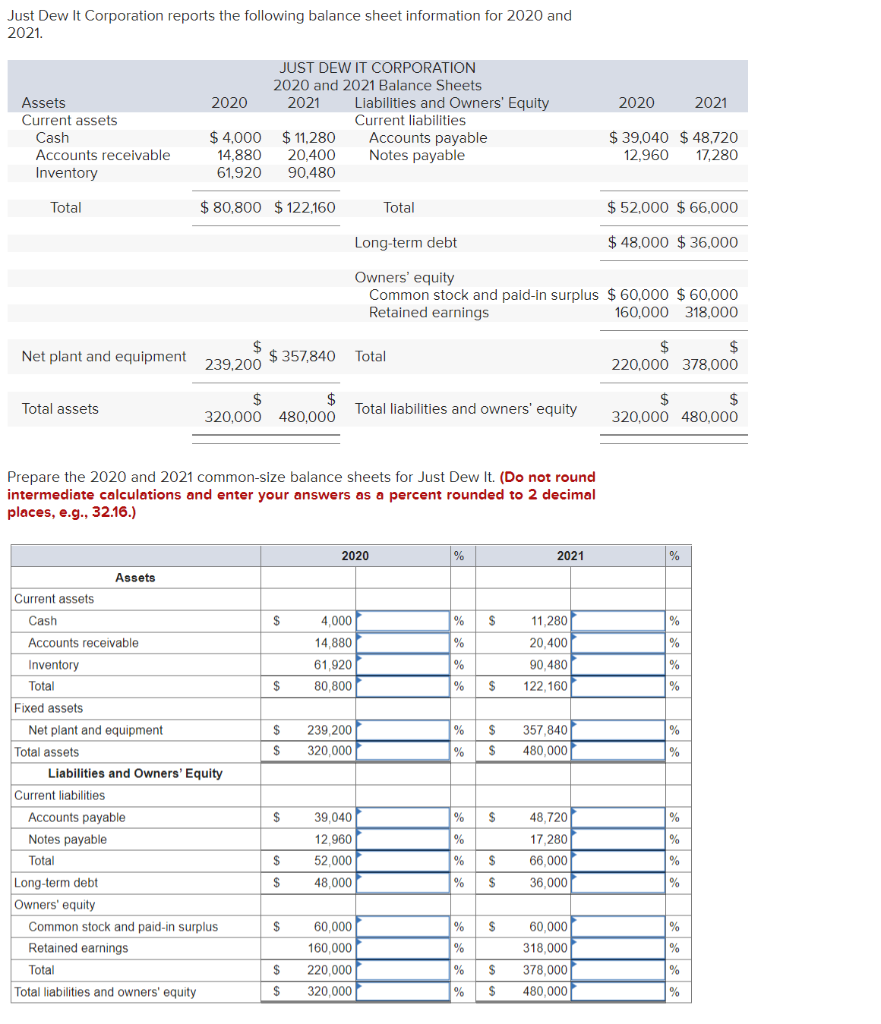The image size is (881, 1024).
Task: Click 2020 current liabilities Total percent field
Action: point(403,861)
